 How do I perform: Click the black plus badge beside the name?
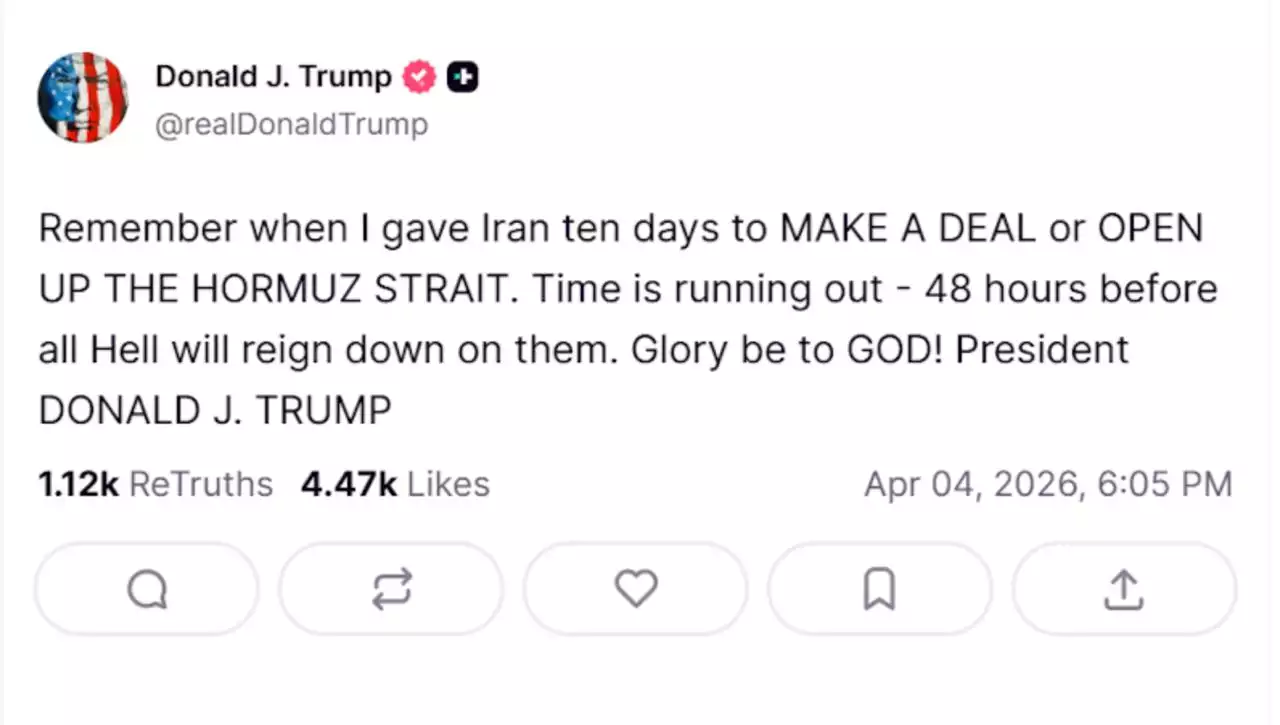point(462,77)
